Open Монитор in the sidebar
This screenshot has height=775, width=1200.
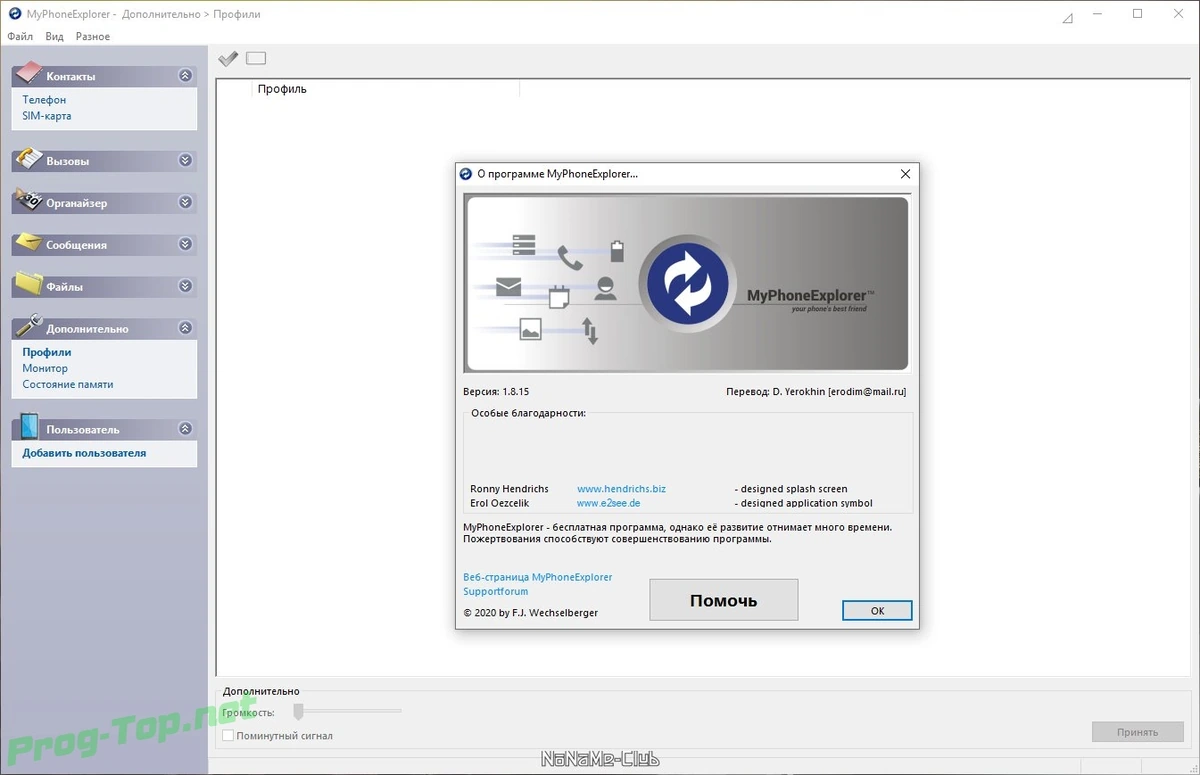pyautogui.click(x=45, y=368)
